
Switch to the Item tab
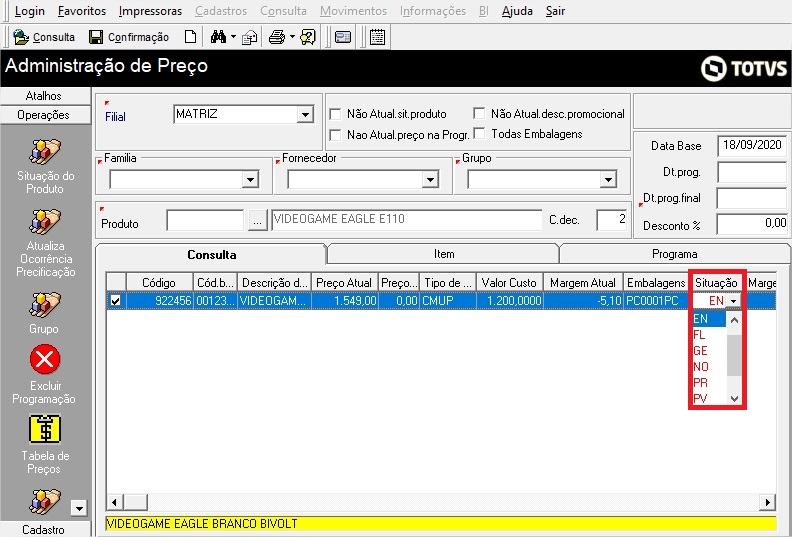click(x=443, y=254)
